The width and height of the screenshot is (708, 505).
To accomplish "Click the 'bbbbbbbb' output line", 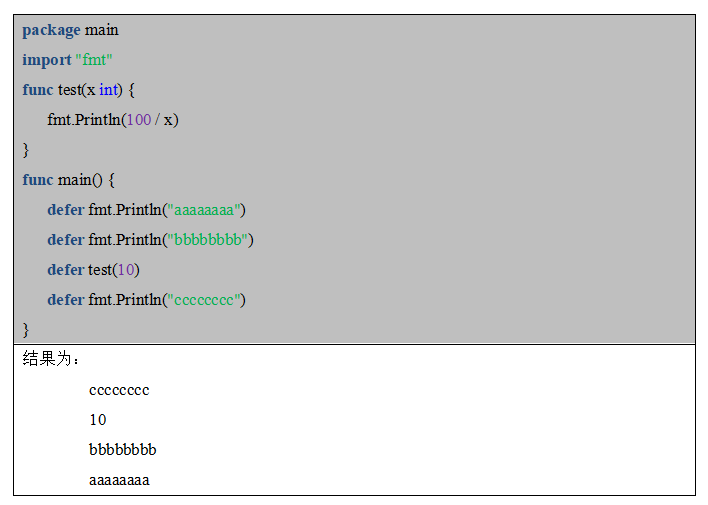I will [x=123, y=450].
